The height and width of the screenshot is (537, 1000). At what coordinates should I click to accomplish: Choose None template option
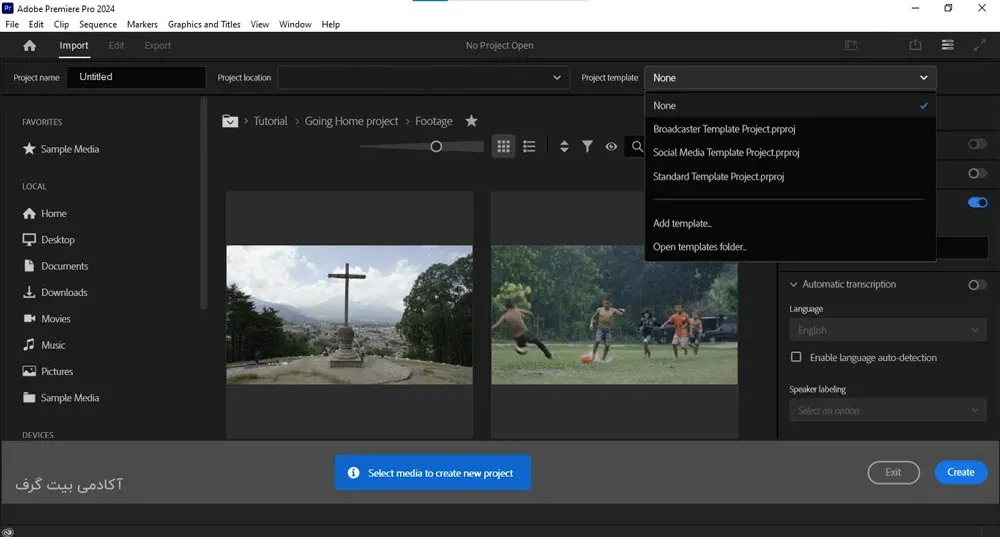pos(790,106)
